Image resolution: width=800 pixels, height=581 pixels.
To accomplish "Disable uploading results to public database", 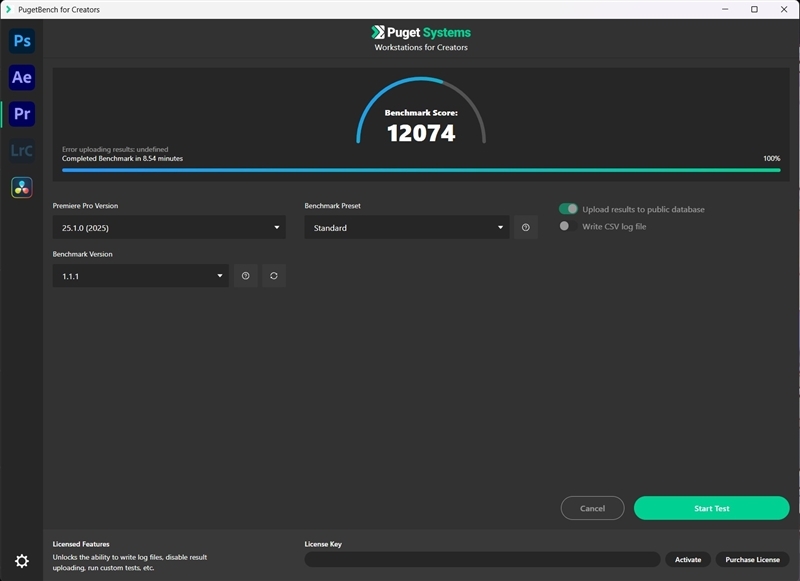I will [567, 208].
